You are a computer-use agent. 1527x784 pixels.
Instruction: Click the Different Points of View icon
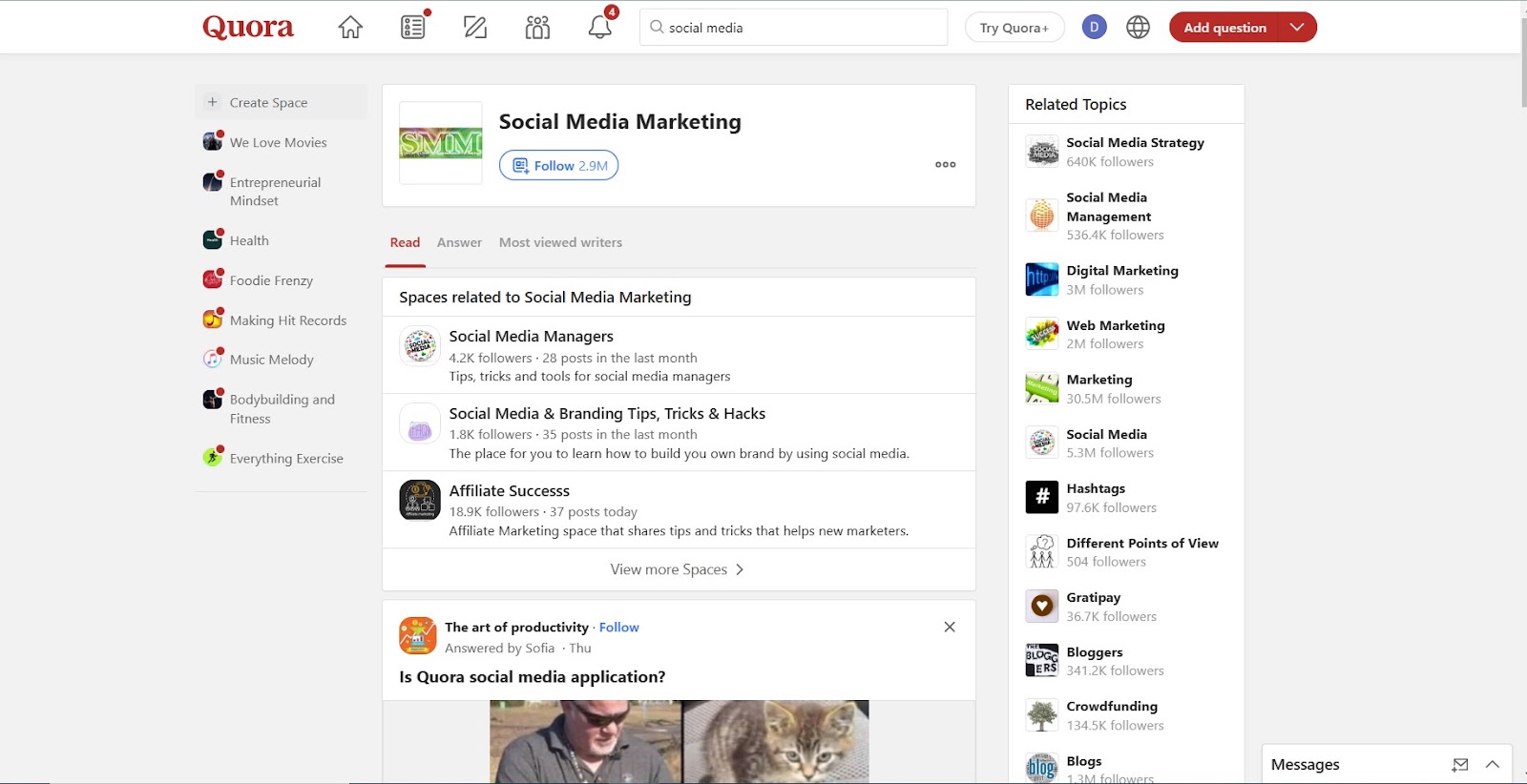coord(1042,551)
